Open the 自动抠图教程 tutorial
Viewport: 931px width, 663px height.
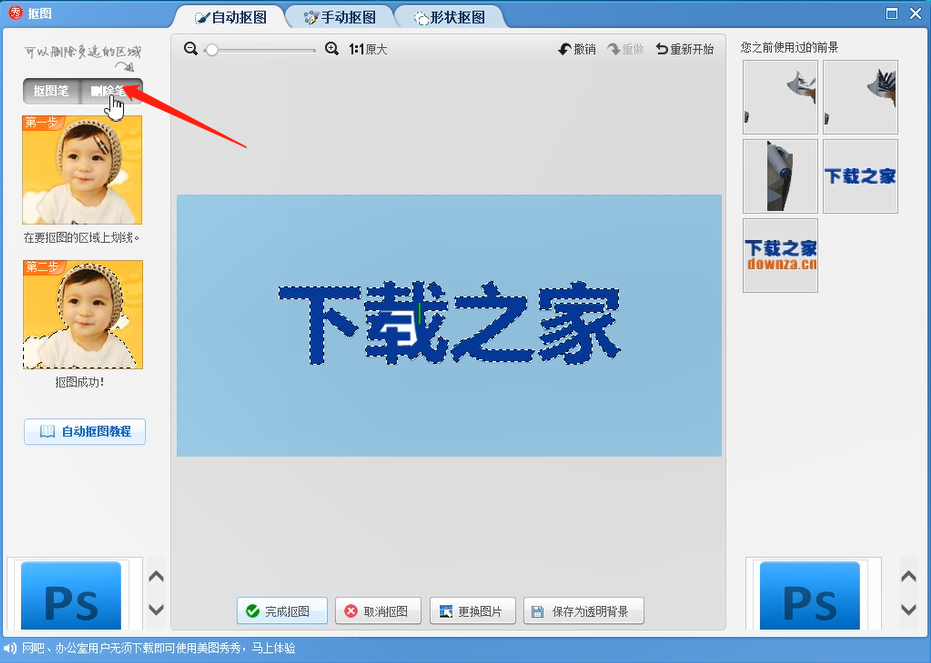click(84, 432)
